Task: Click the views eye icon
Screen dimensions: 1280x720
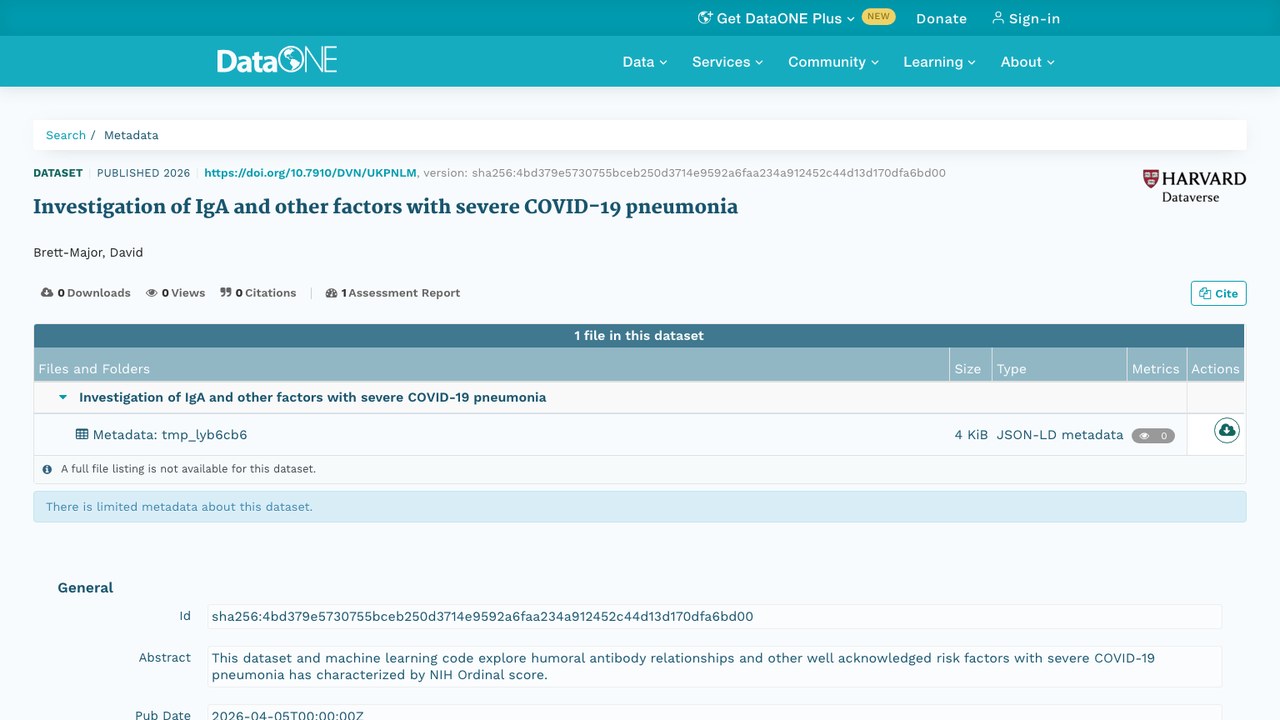Action: (152, 293)
